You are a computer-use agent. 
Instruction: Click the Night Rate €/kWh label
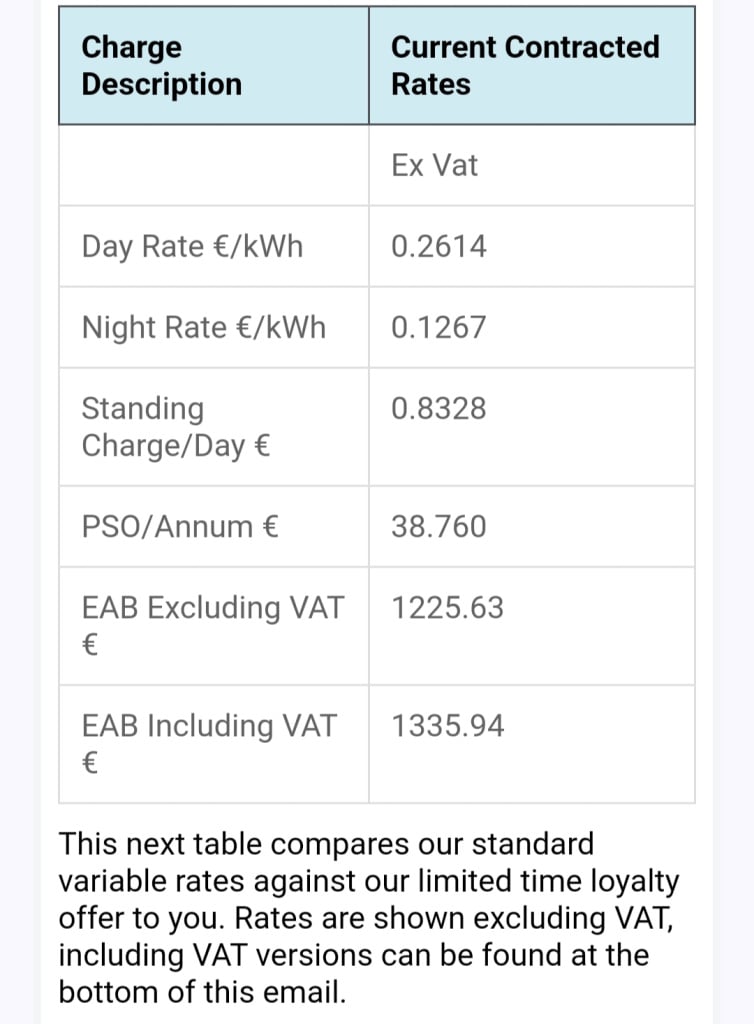204,328
